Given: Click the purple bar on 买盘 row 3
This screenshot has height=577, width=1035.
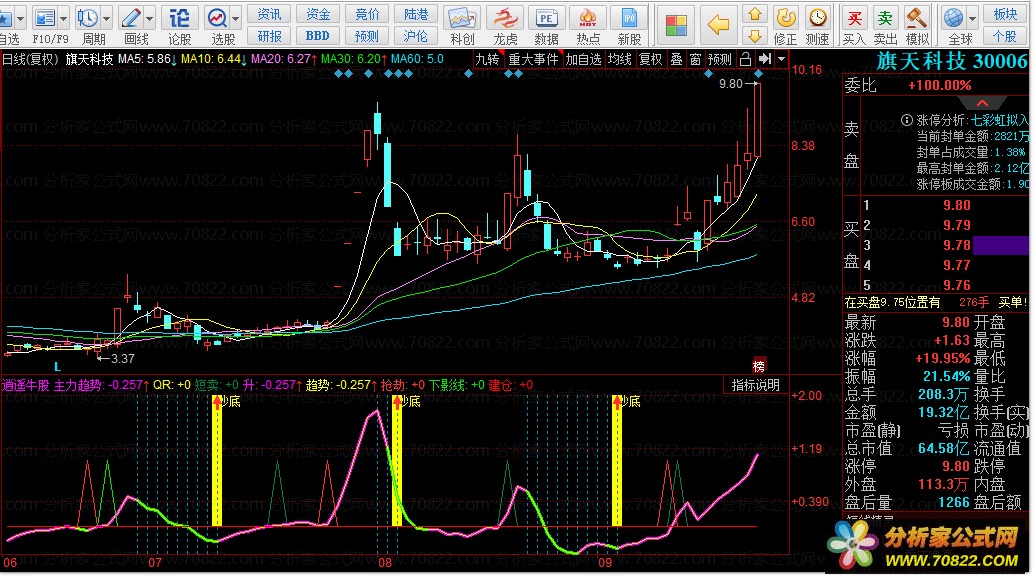Looking at the screenshot, I should [x=1001, y=245].
